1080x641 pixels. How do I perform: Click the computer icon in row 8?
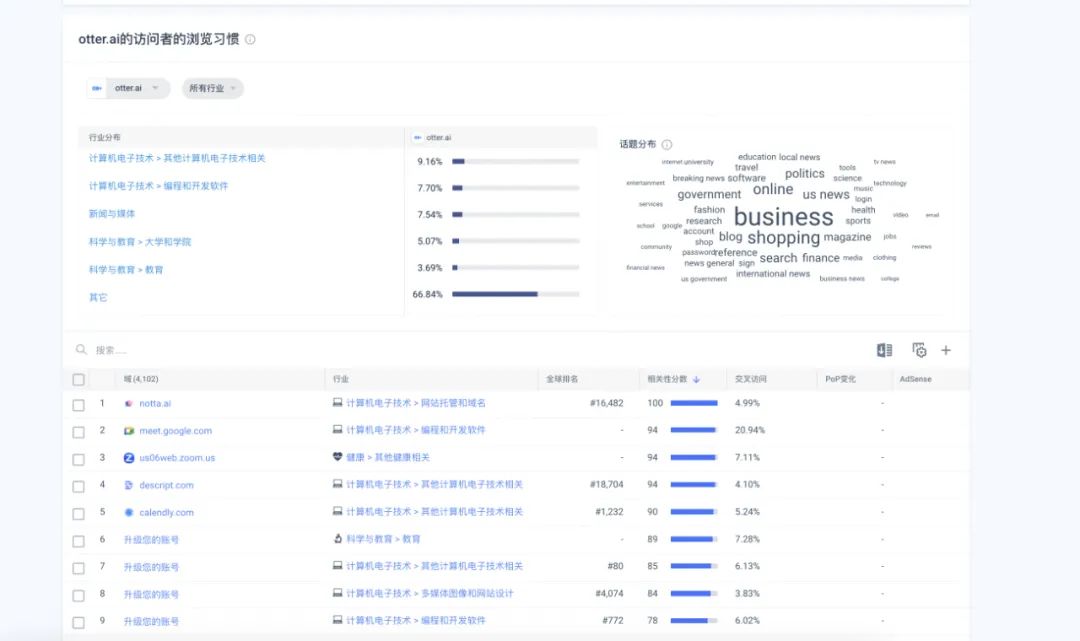pos(338,593)
